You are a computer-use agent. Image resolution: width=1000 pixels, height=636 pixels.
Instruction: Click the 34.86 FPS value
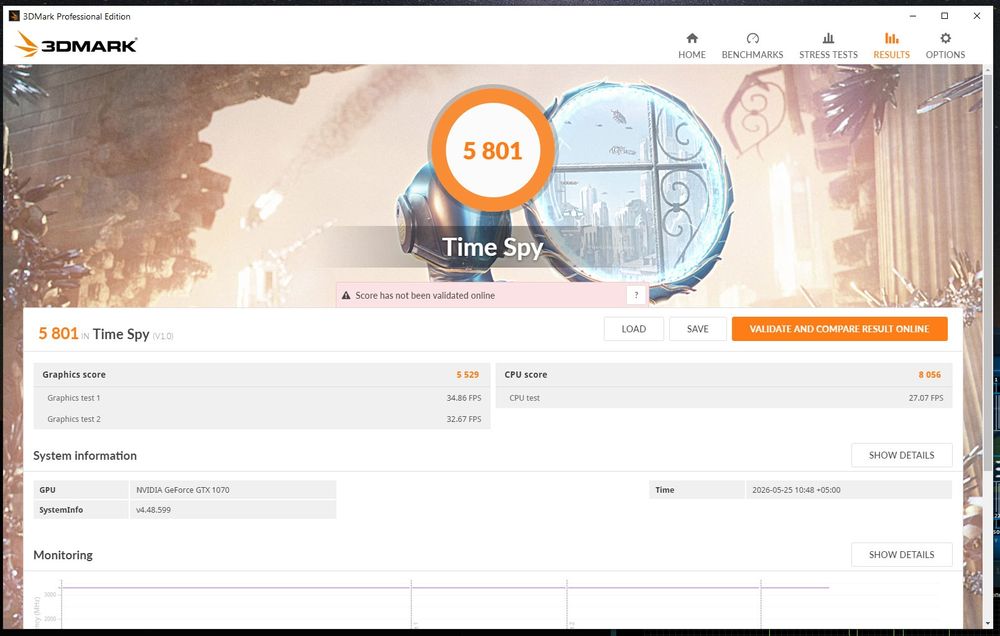click(464, 398)
